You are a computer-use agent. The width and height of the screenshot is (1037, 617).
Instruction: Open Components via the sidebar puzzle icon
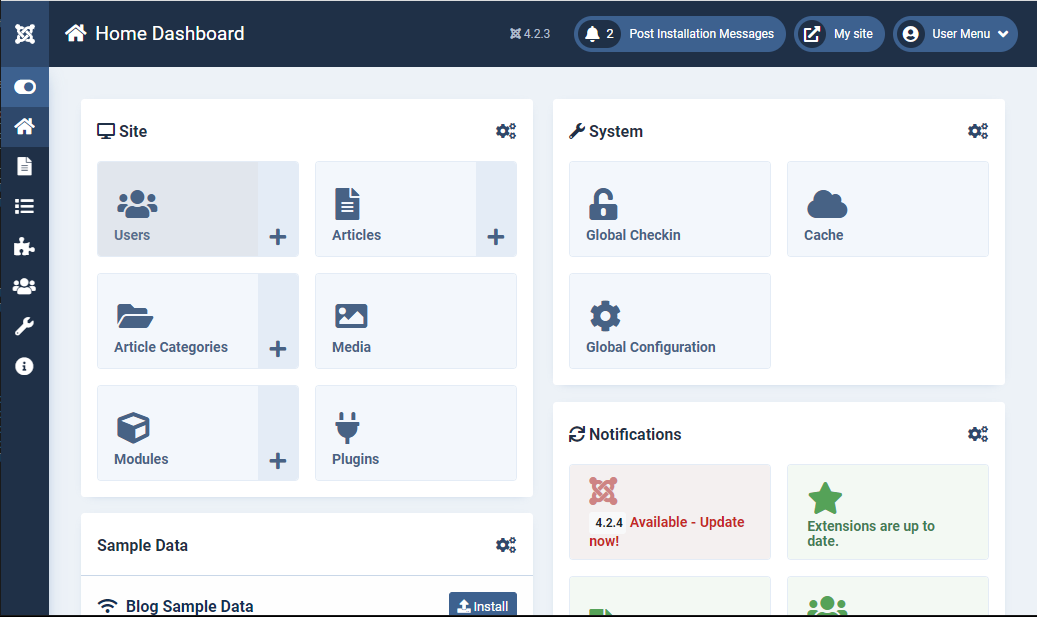point(24,246)
